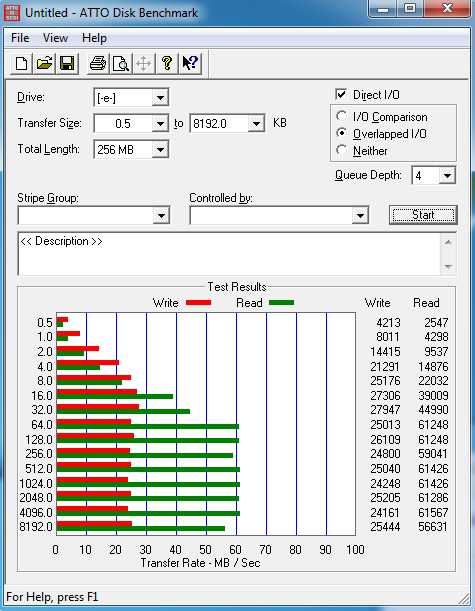Image resolution: width=475 pixels, height=611 pixels.
Task: Open the Total Length 256 MB dropdown
Action: (160, 150)
